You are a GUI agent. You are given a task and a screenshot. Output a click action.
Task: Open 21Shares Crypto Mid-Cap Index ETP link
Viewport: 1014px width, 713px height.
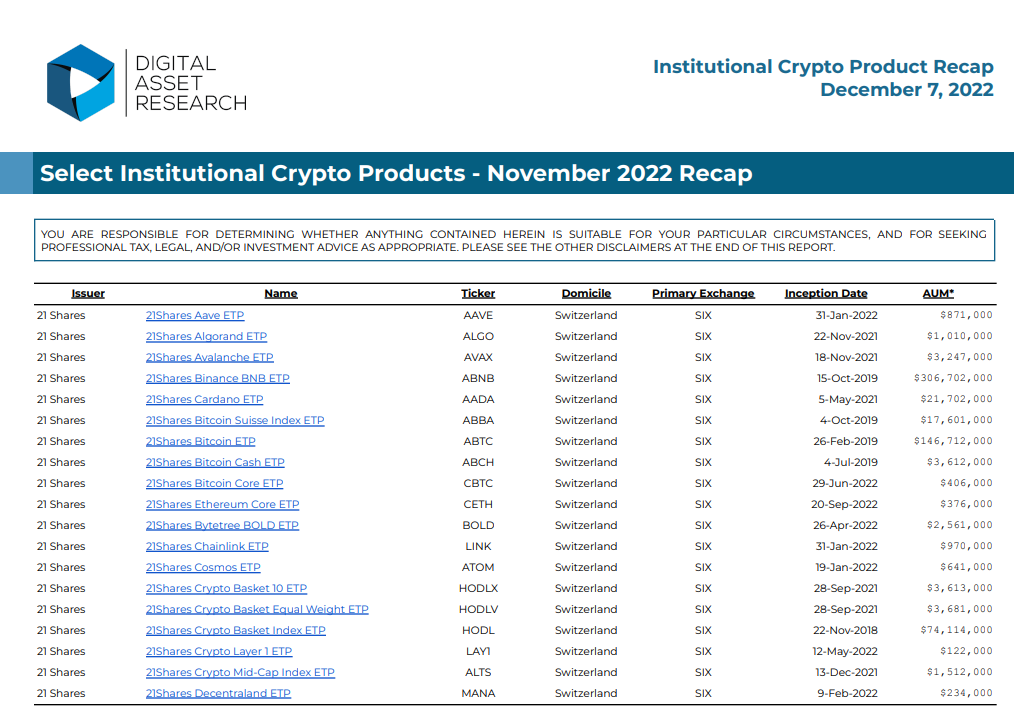pyautogui.click(x=240, y=672)
